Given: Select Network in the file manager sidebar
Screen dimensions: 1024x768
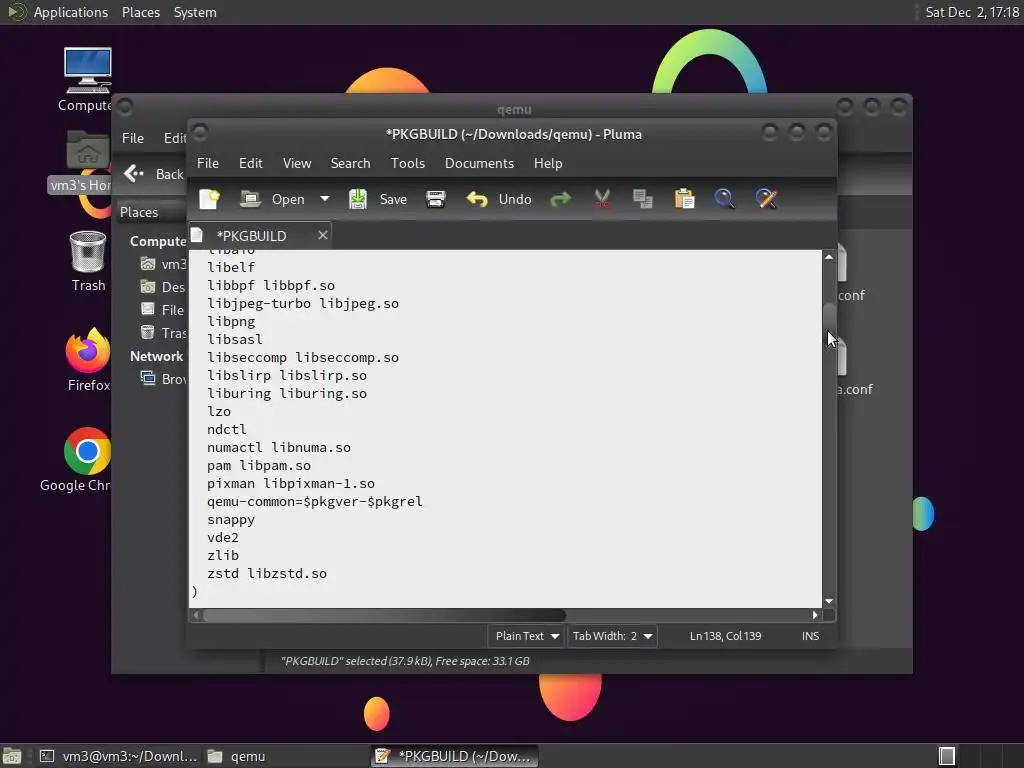Looking at the screenshot, I should [x=156, y=357].
